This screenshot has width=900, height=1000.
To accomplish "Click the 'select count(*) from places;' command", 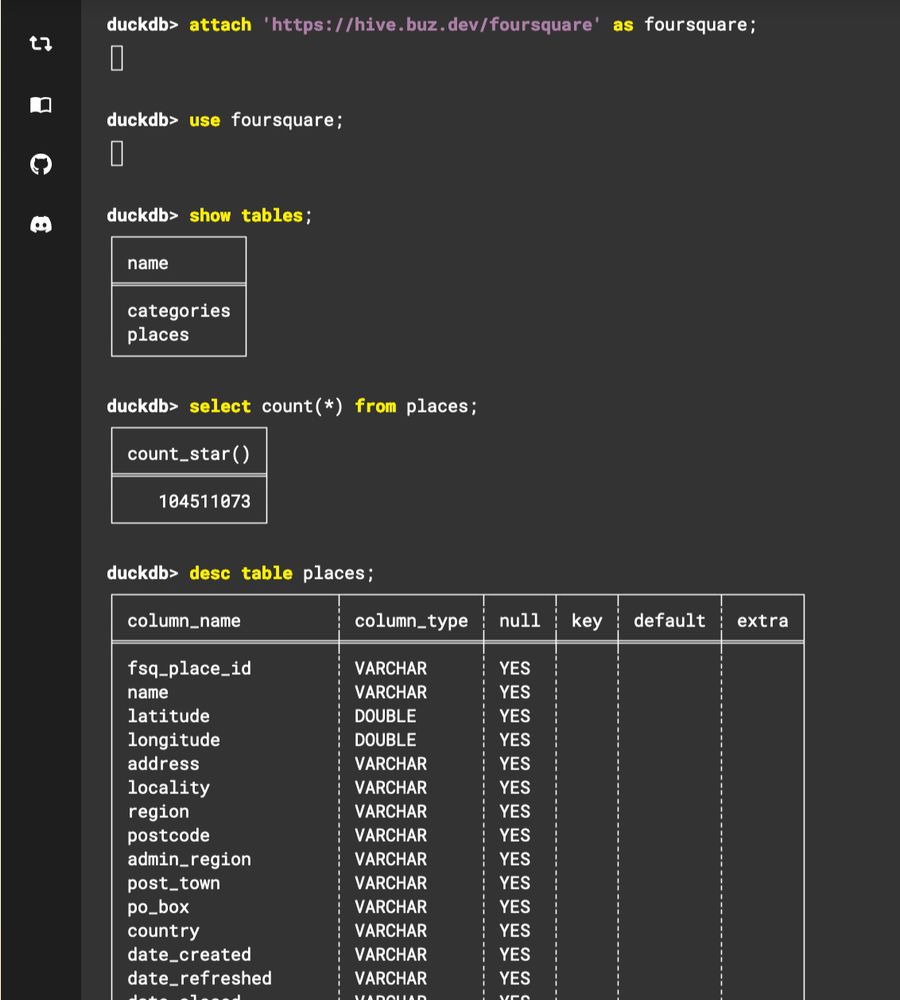I will (292, 406).
